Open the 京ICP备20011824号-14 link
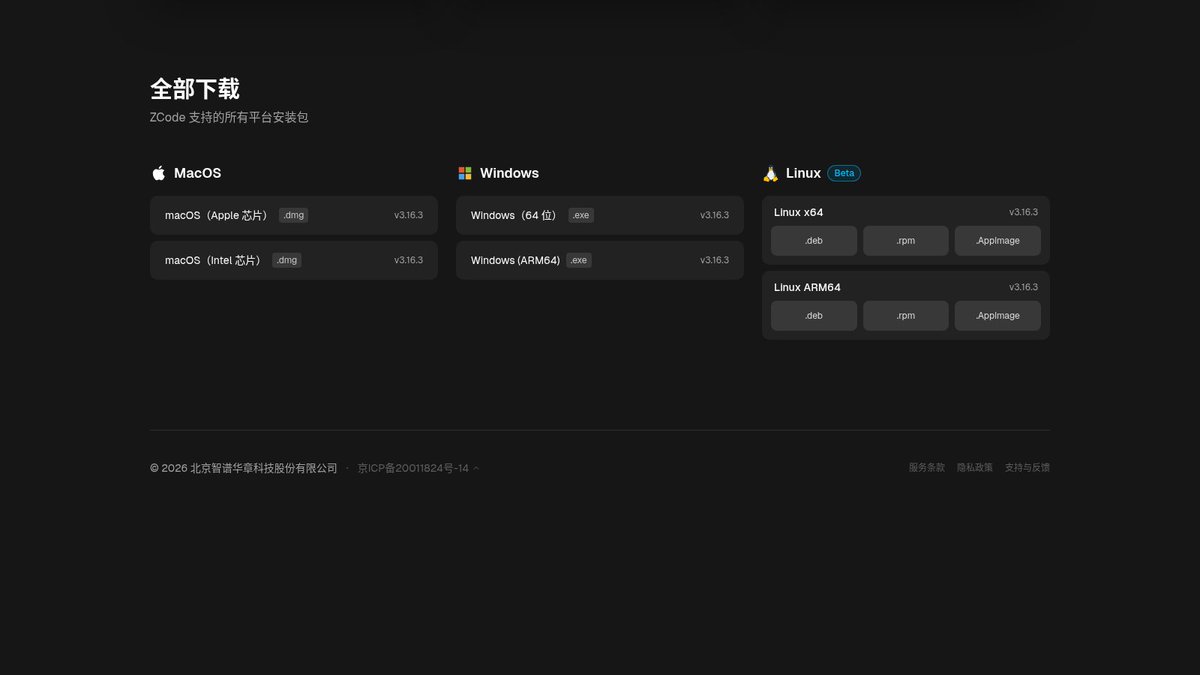This screenshot has height=675, width=1200. pos(413,468)
